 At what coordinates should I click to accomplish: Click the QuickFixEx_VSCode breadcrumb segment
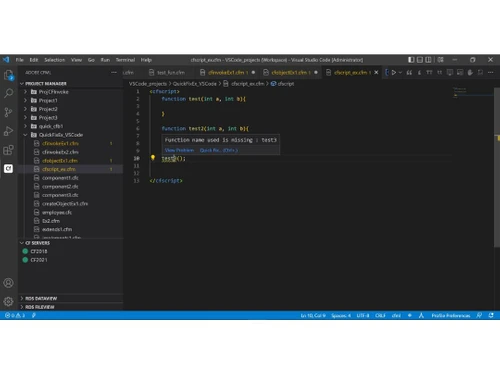[x=195, y=84]
